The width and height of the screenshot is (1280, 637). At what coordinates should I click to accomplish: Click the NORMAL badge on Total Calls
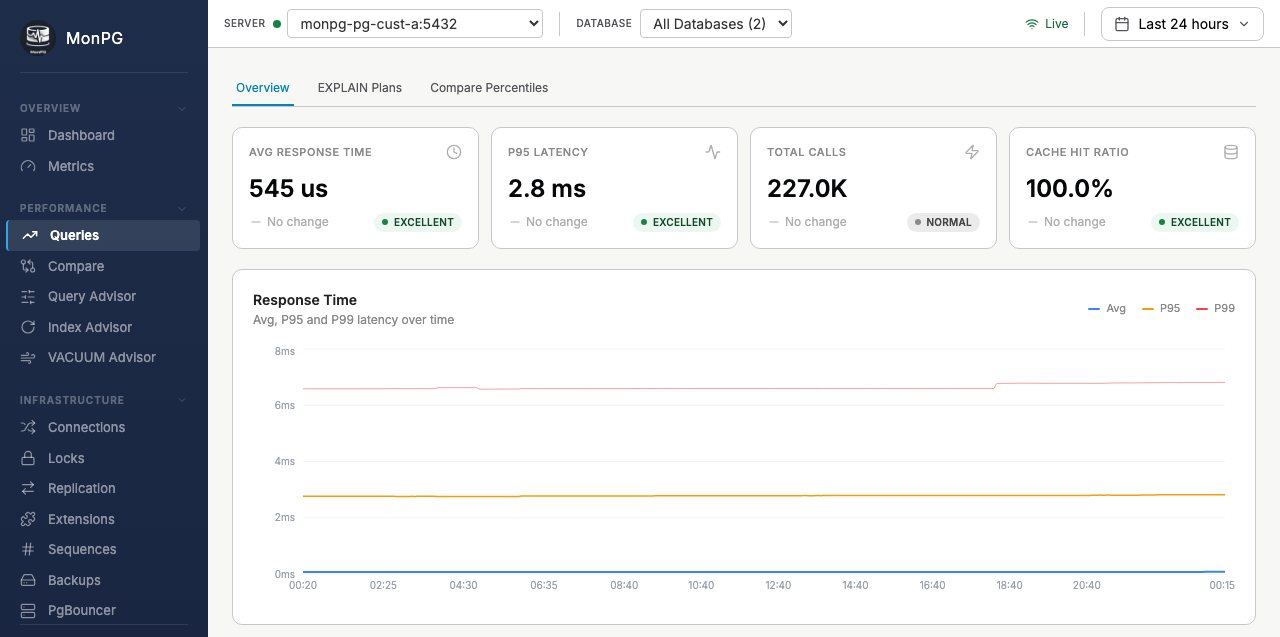click(943, 222)
